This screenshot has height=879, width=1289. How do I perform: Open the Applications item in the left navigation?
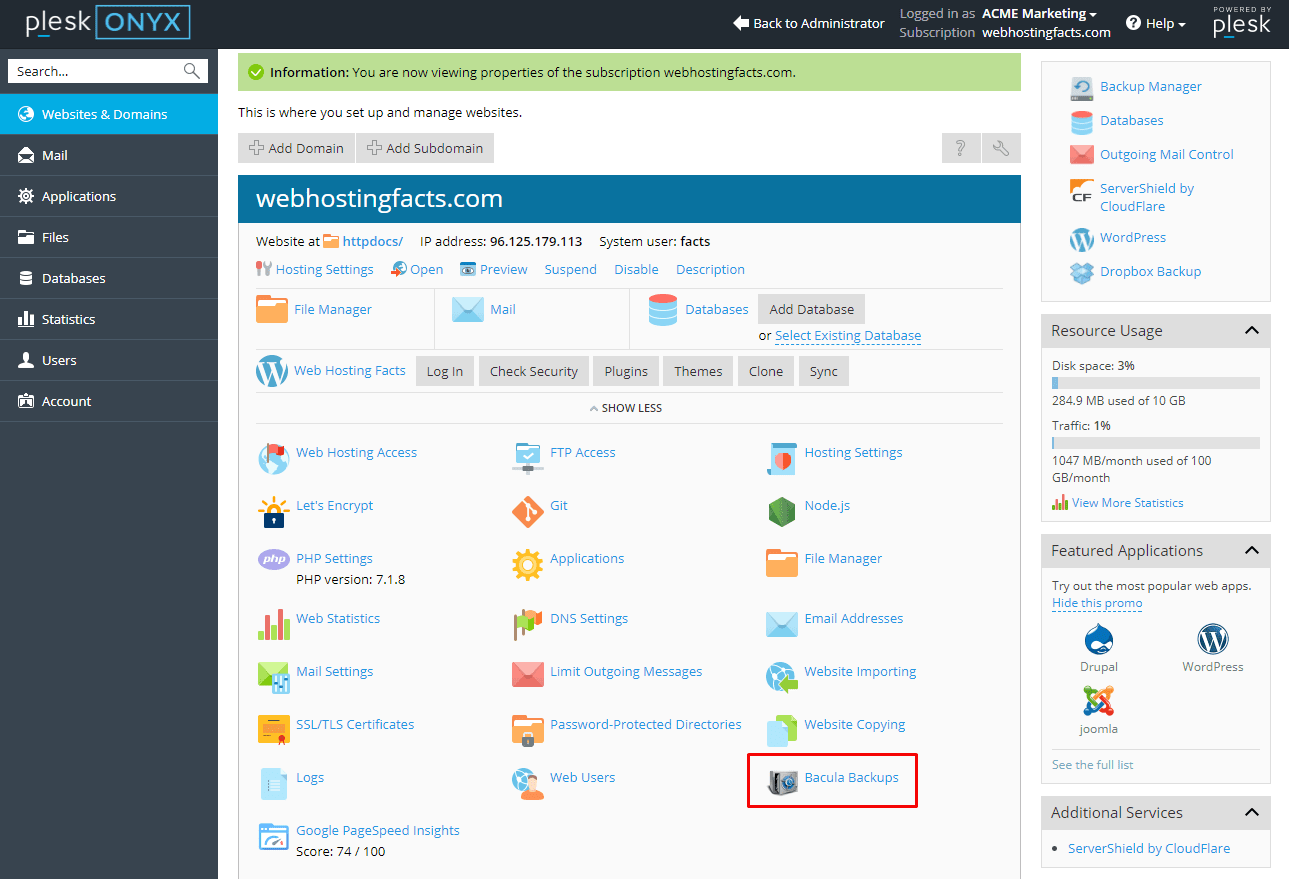coord(109,196)
